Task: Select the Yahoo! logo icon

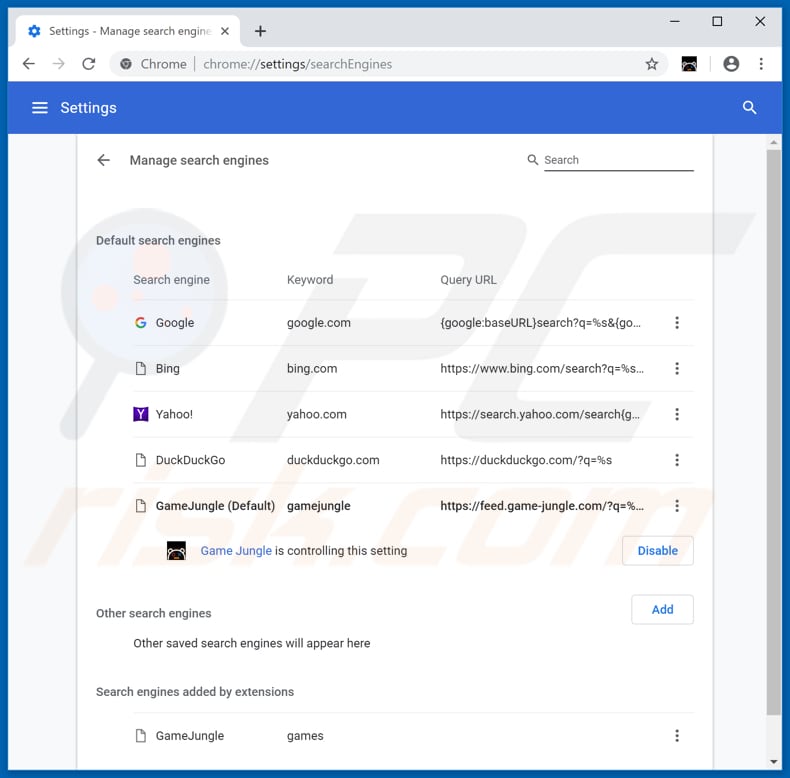Action: [141, 414]
